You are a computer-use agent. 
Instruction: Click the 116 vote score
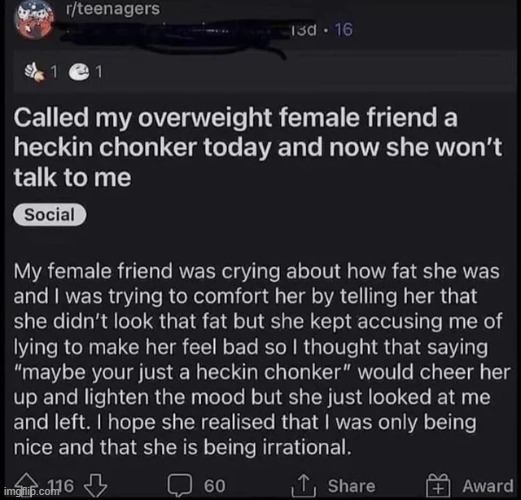tap(61, 486)
